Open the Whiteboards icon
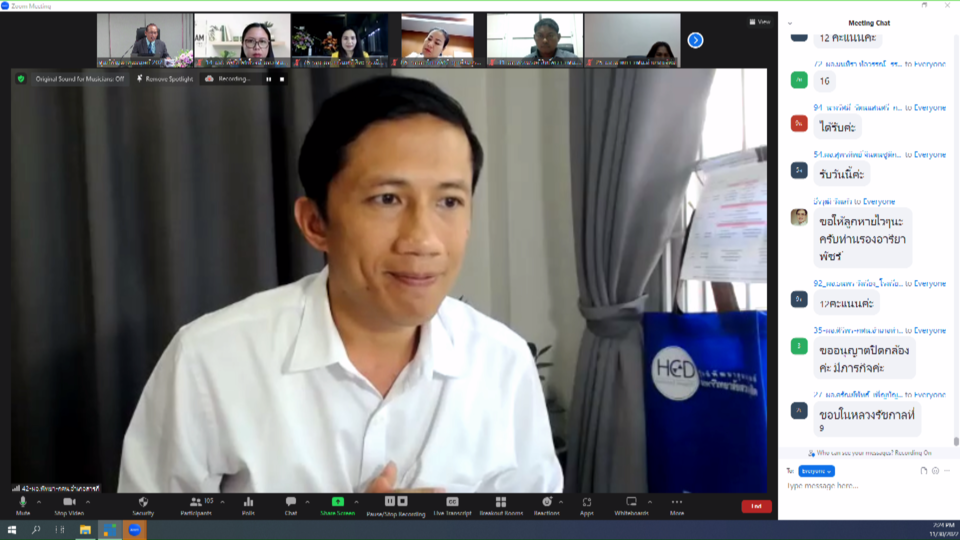The image size is (960, 540). click(631, 502)
